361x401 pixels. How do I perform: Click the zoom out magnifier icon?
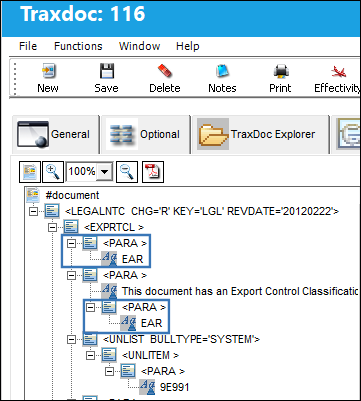(x=127, y=172)
